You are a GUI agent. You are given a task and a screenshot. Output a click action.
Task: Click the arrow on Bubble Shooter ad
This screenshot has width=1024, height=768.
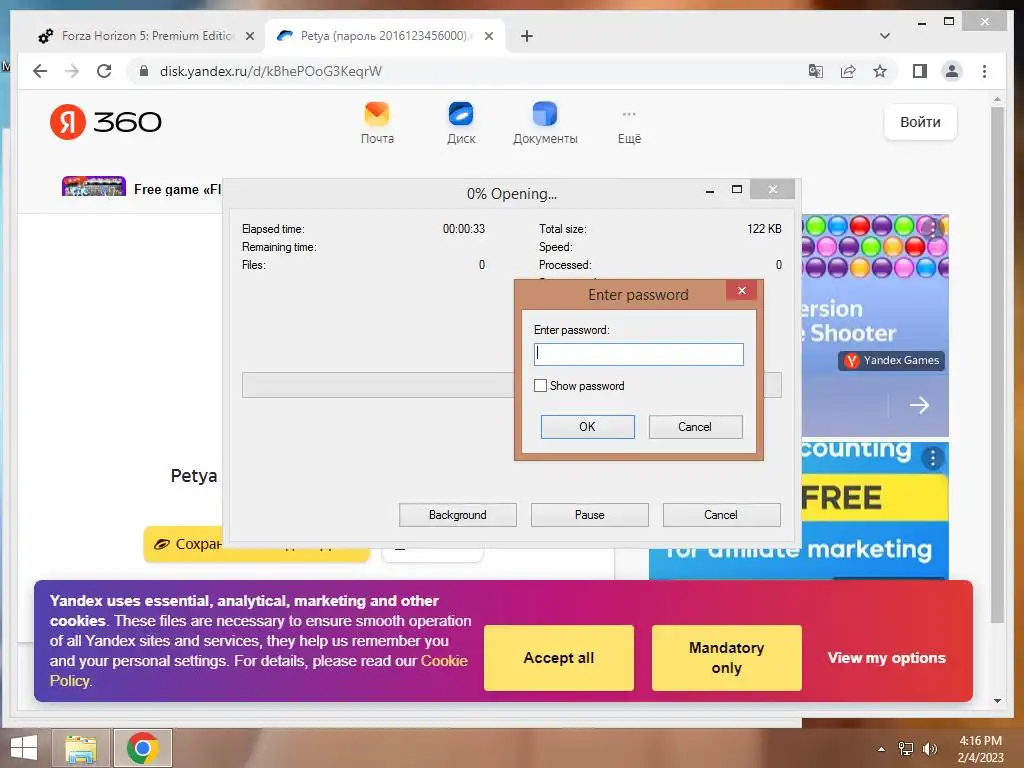pyautogui.click(x=919, y=405)
